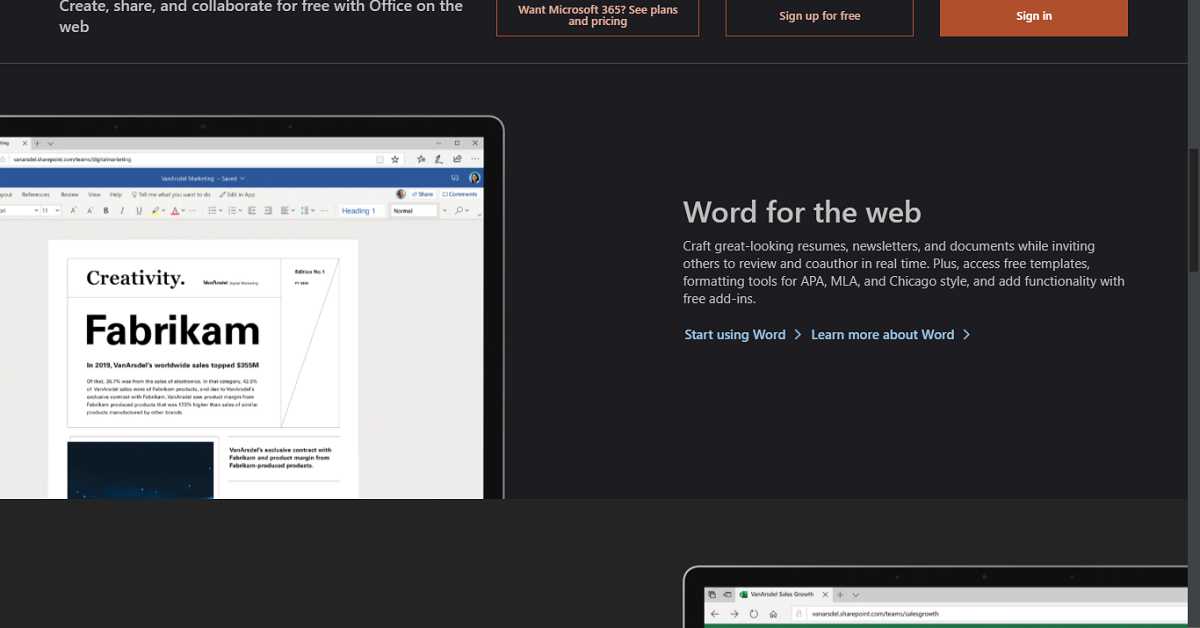Open Microsoft 365 plans and pricing
Screen dimensions: 1200x628
(597, 16)
